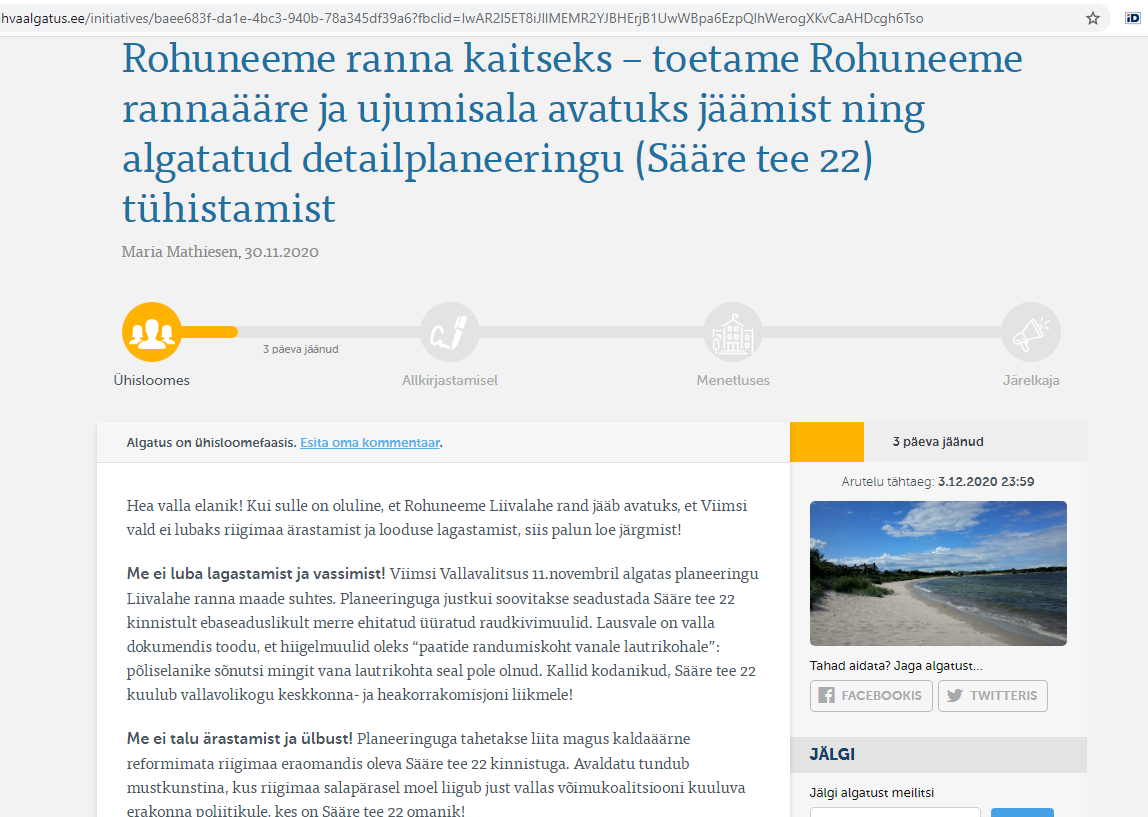Click the orange phase progress bar

click(x=209, y=332)
